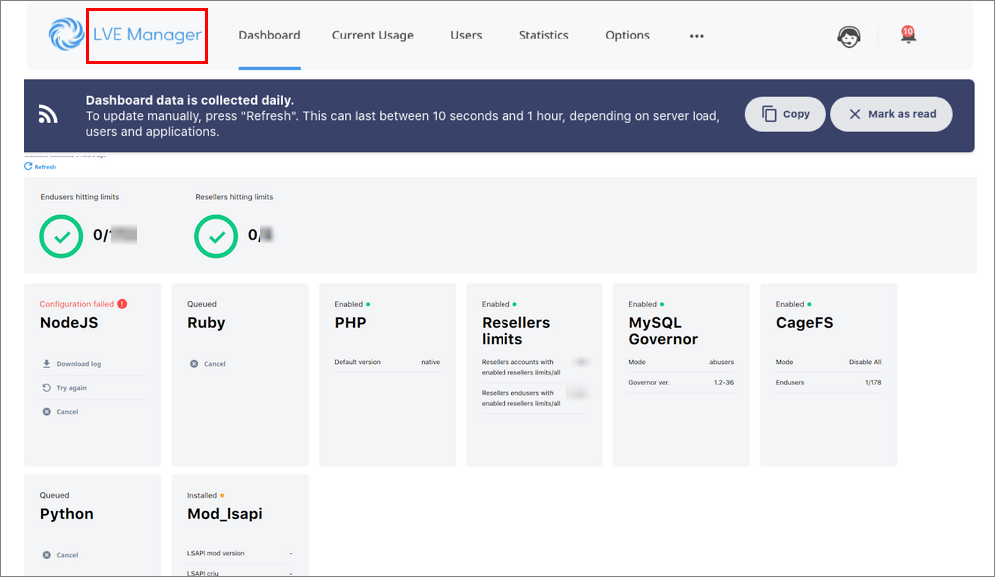995x577 pixels.
Task: Download the NodeJS log
Action: (x=72, y=364)
